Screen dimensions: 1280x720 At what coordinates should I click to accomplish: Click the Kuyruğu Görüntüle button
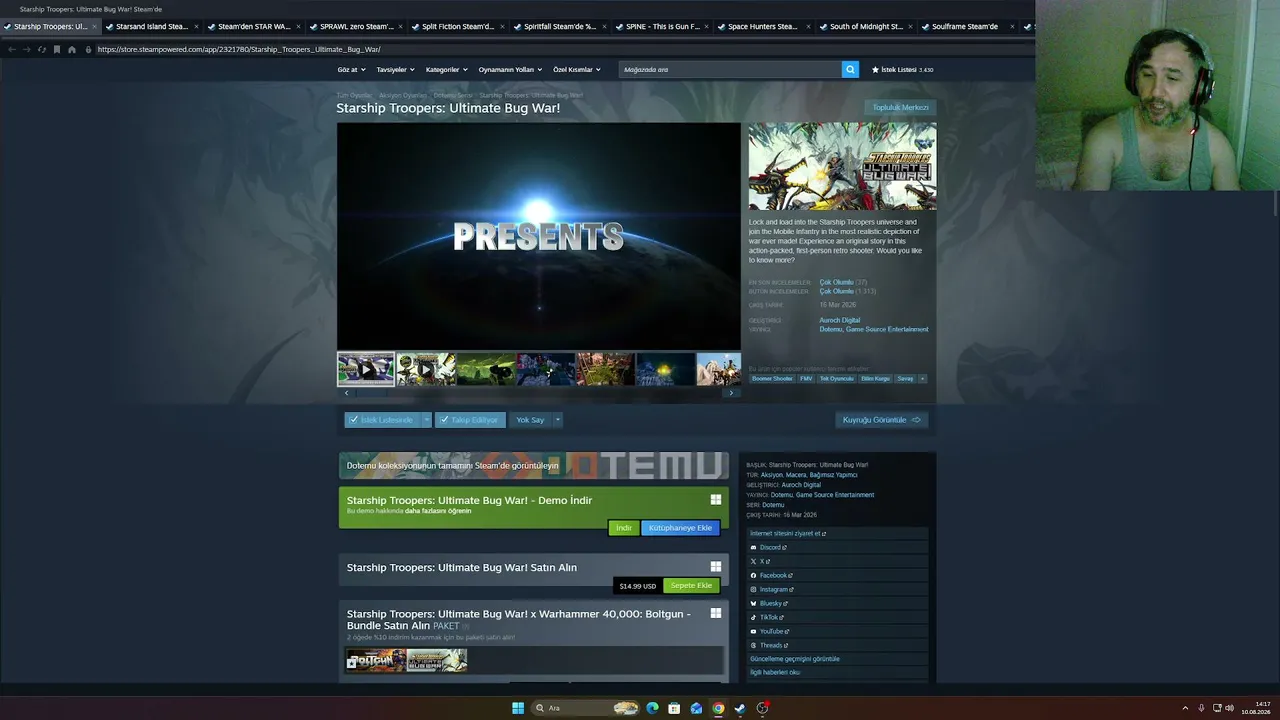882,420
